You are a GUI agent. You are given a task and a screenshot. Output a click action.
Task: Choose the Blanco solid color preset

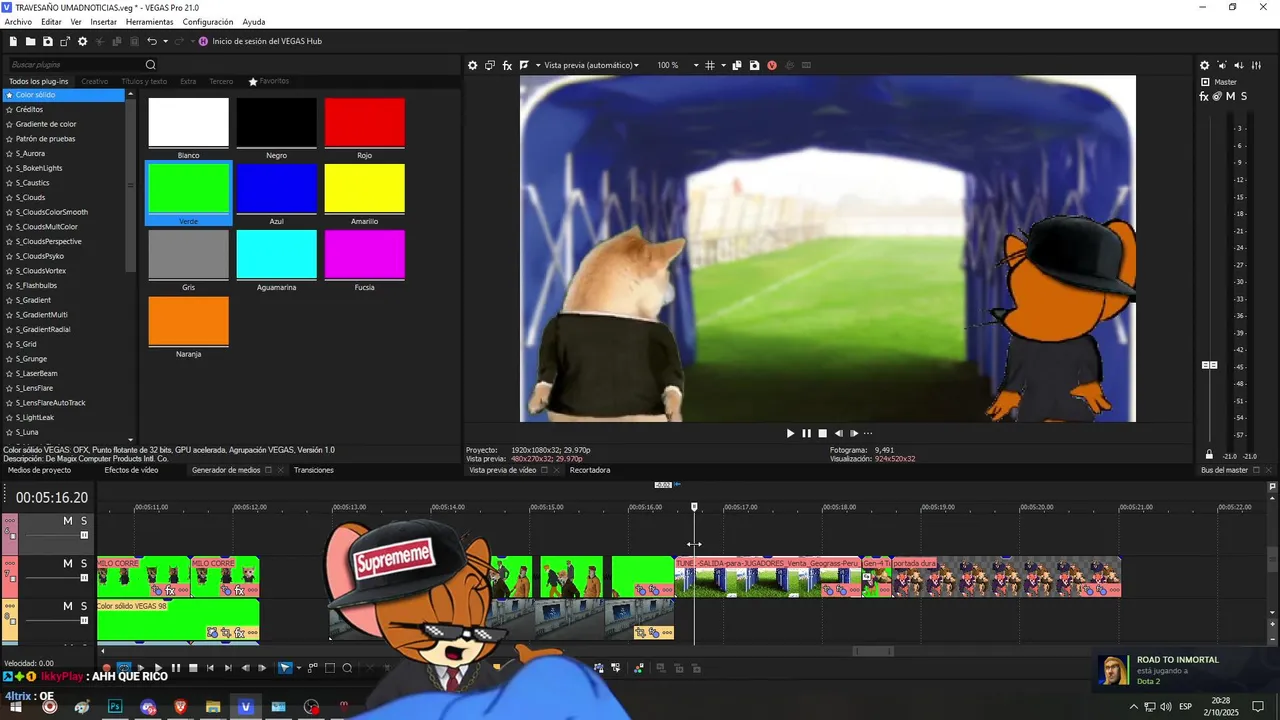click(188, 123)
